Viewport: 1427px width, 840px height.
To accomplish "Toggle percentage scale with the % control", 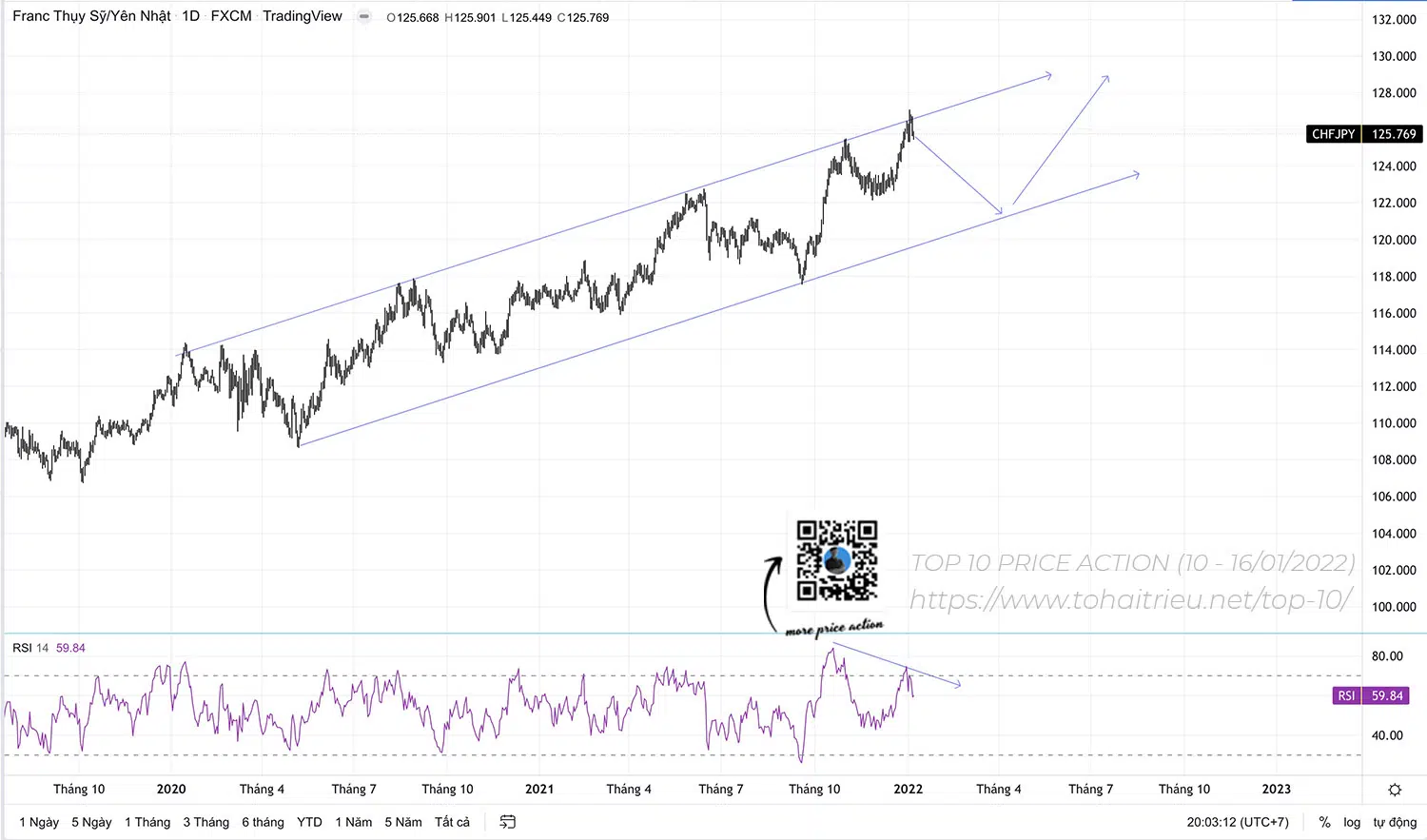I will tap(1323, 822).
